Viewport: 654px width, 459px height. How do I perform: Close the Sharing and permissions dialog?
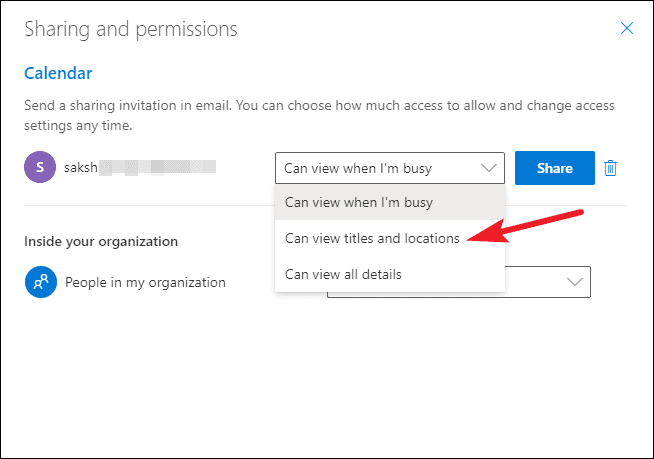coord(626,28)
